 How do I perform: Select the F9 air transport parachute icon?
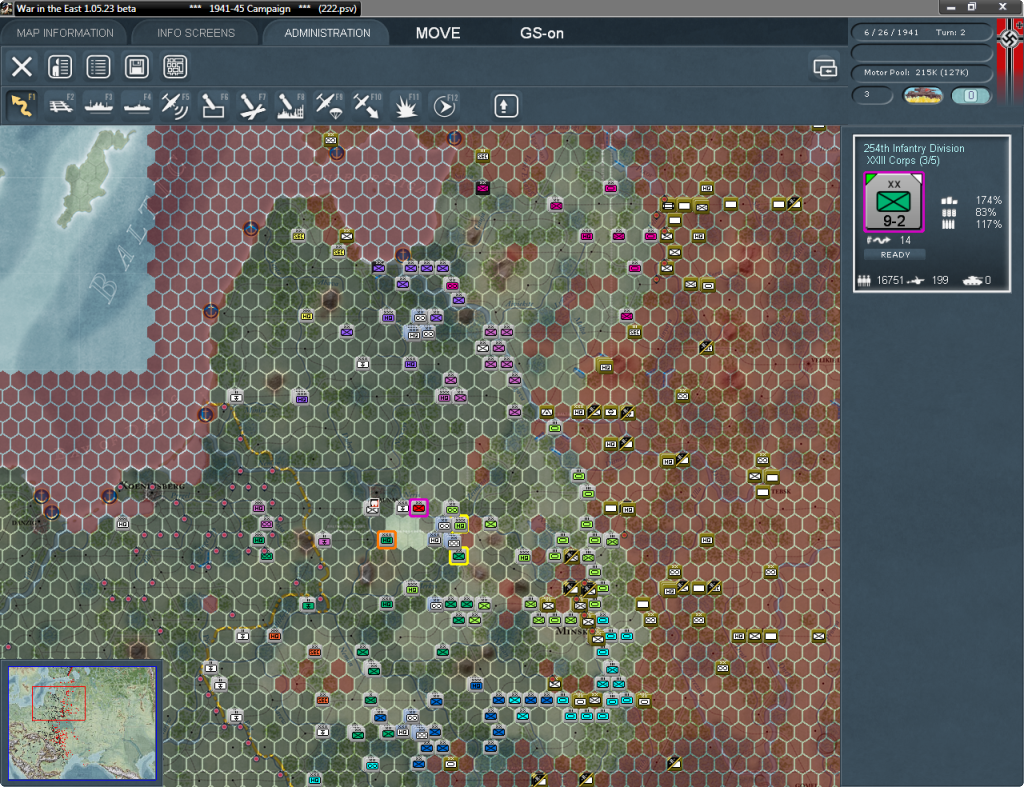coord(328,106)
